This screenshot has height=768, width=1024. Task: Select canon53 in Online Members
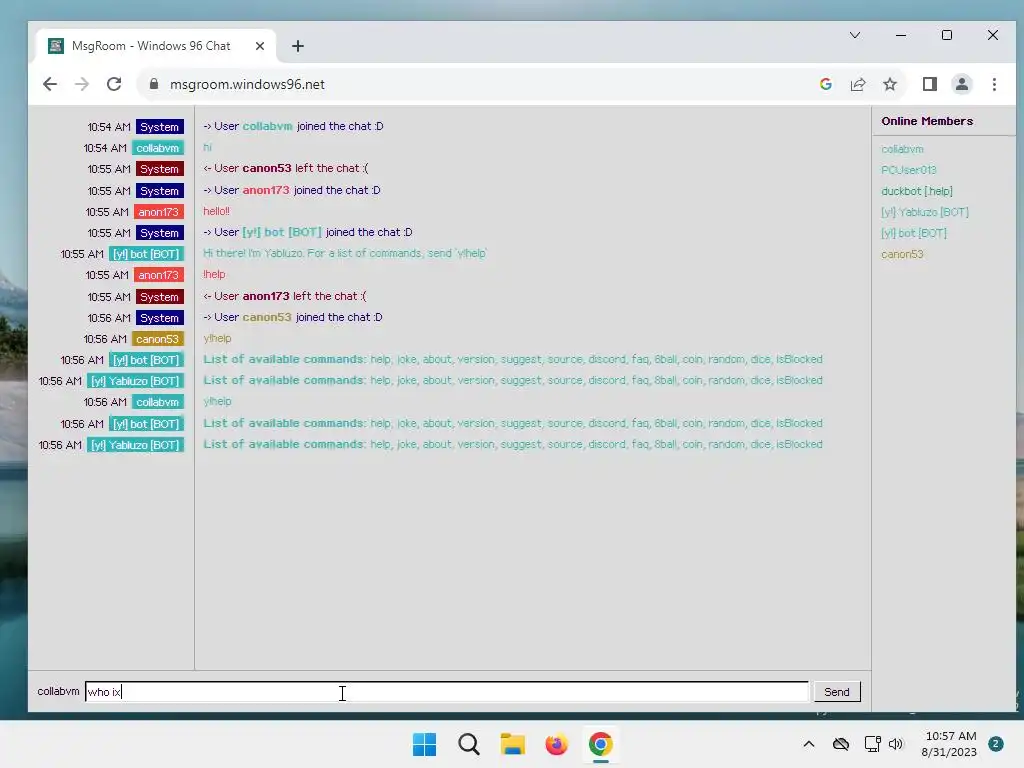pyautogui.click(x=902, y=254)
